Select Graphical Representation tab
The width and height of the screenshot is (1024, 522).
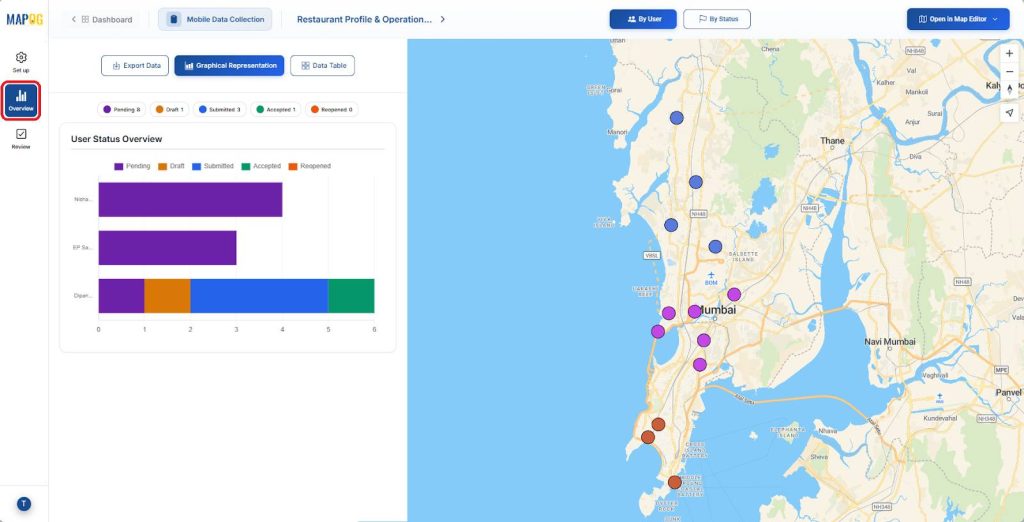229,65
